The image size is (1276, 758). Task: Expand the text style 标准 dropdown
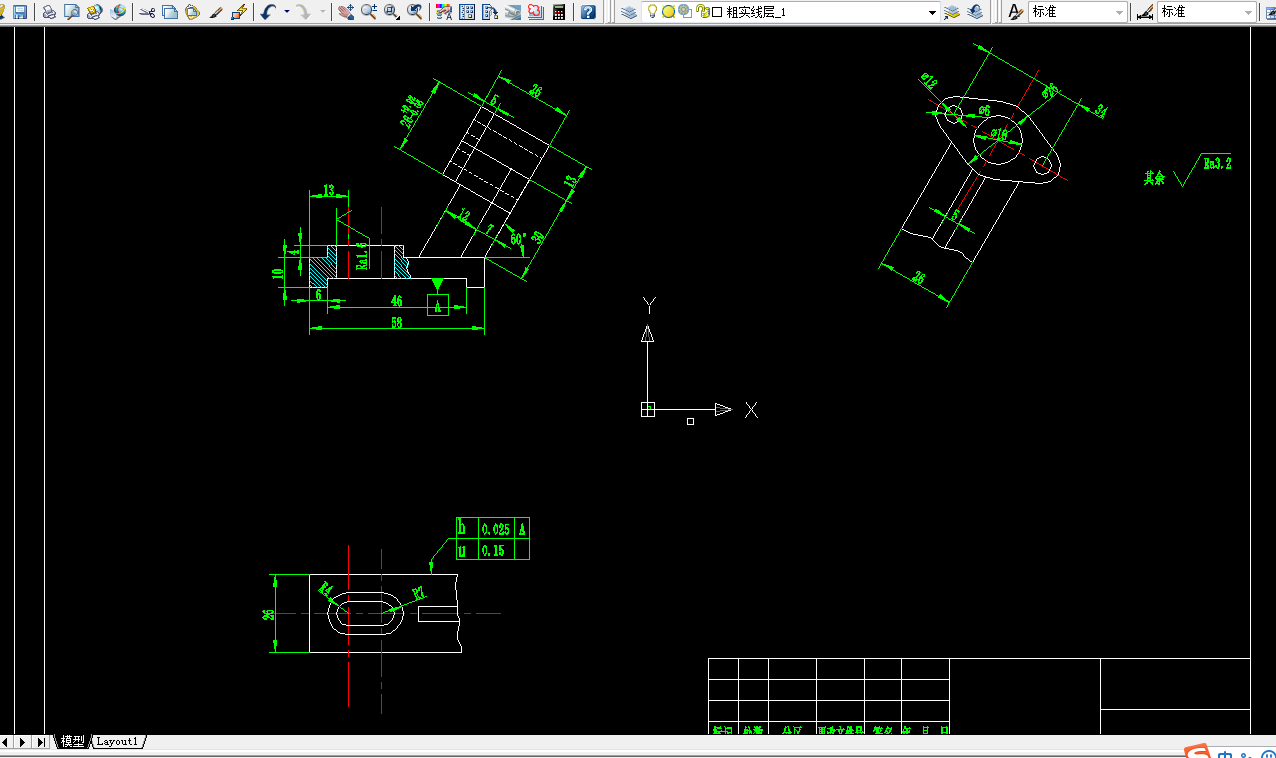click(1119, 12)
